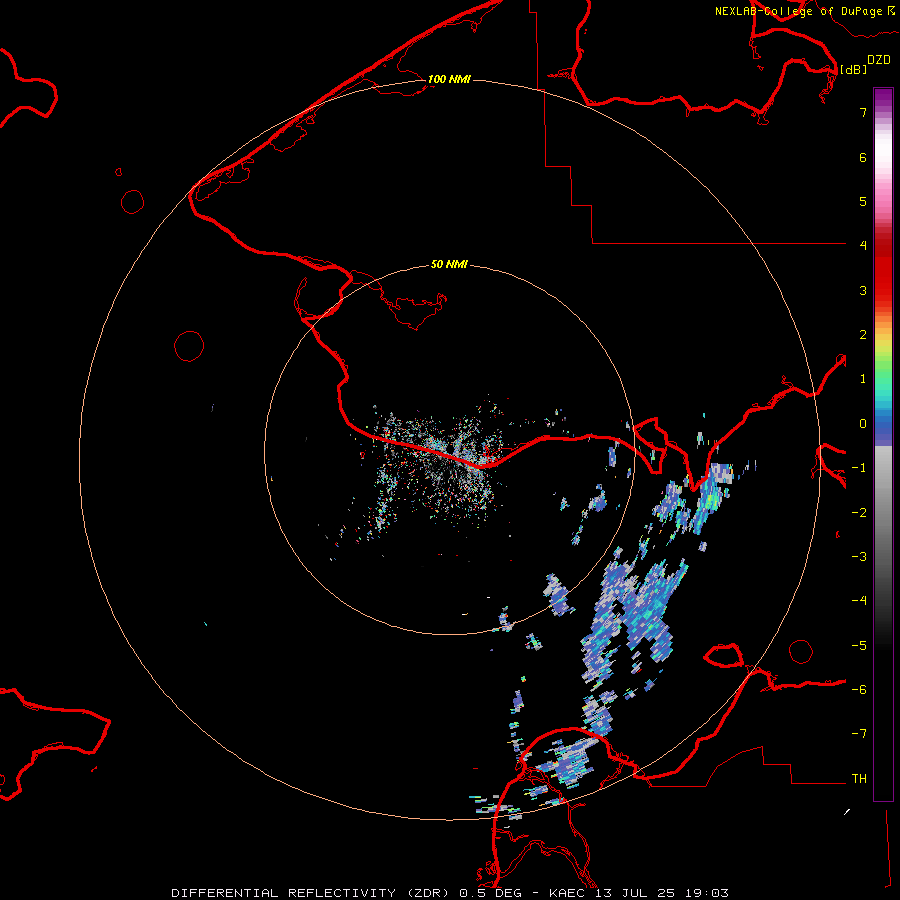Click the '2' value on the dB scale
The width and height of the screenshot is (900, 900).
point(863,335)
